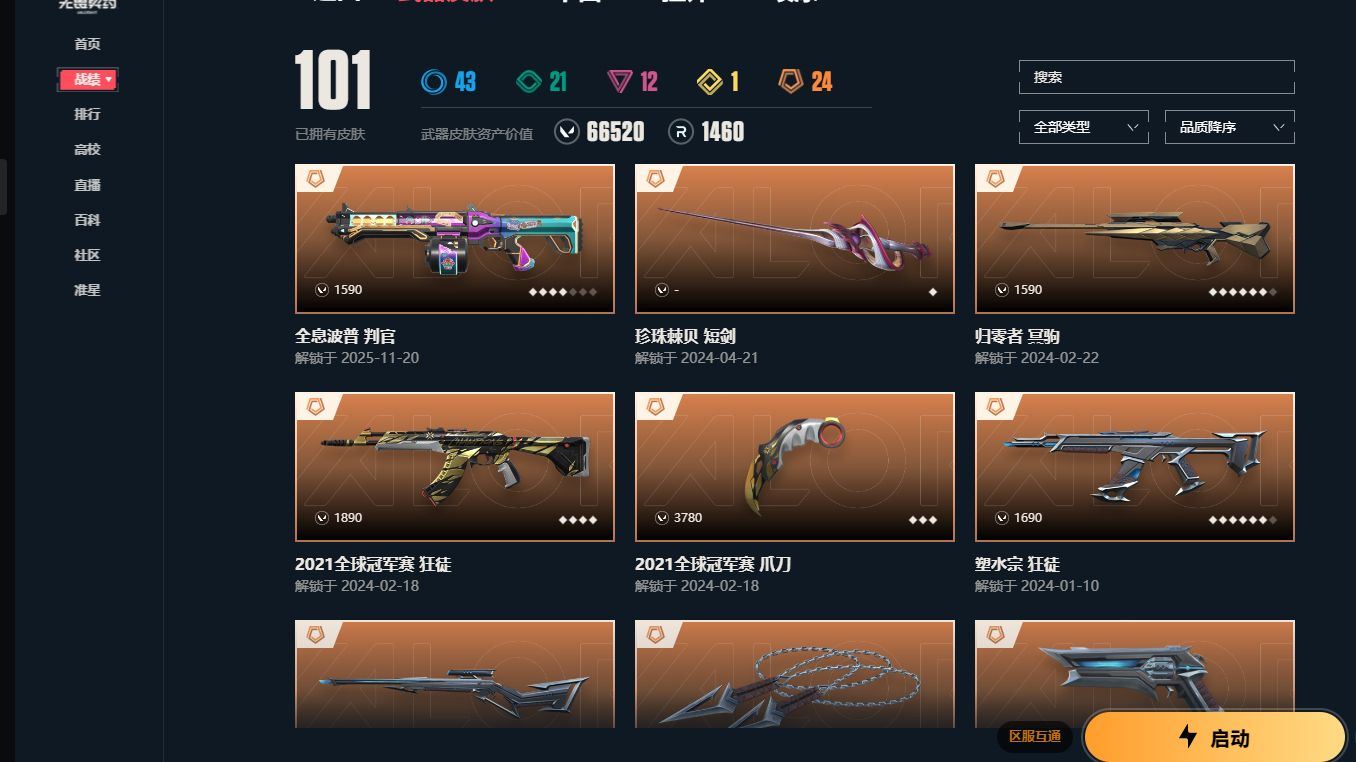Open the 准星 sidebar item
Screen dimensions: 1356x762
[x=88, y=290]
